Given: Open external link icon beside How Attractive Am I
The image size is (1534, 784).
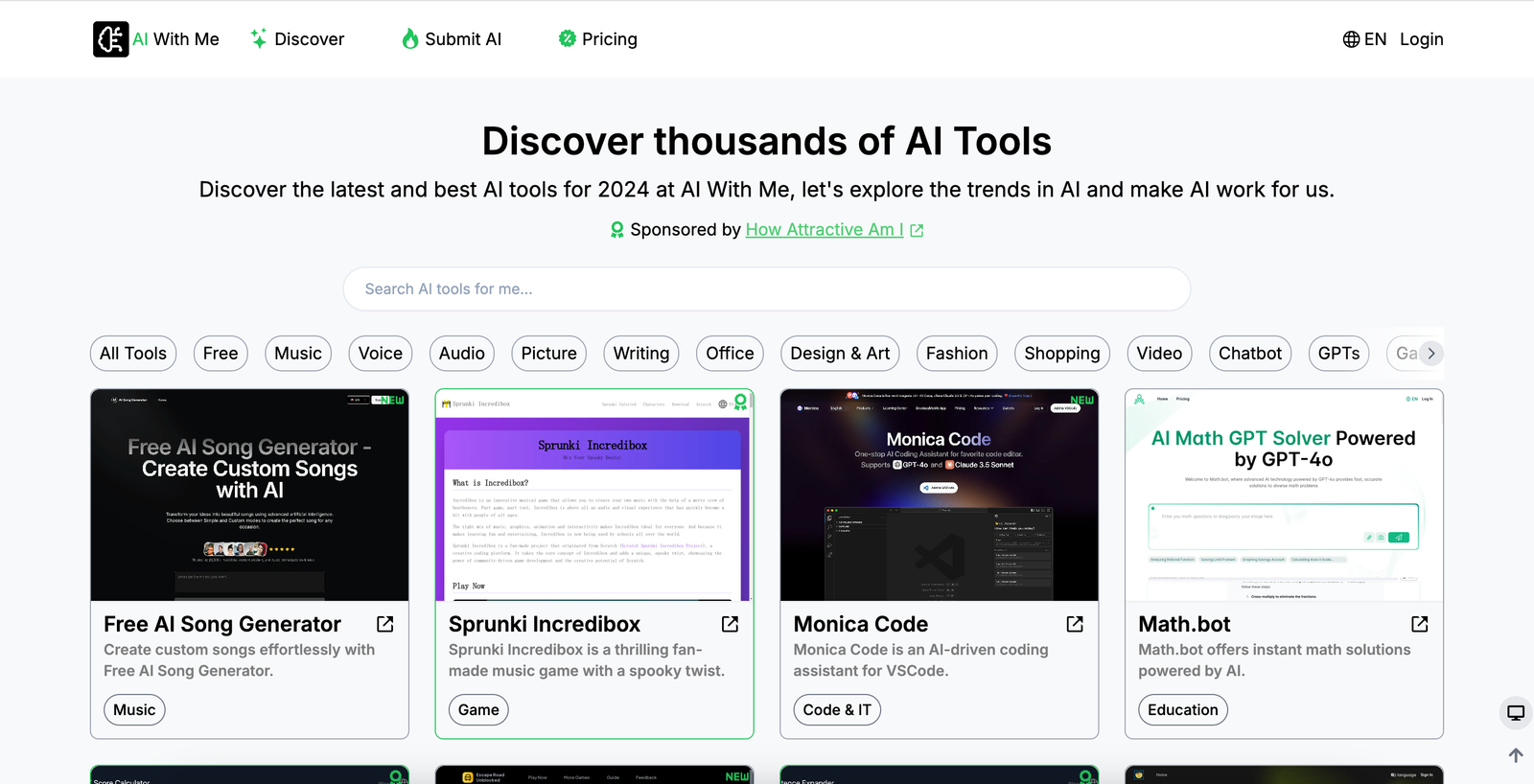Looking at the screenshot, I should pyautogui.click(x=917, y=230).
